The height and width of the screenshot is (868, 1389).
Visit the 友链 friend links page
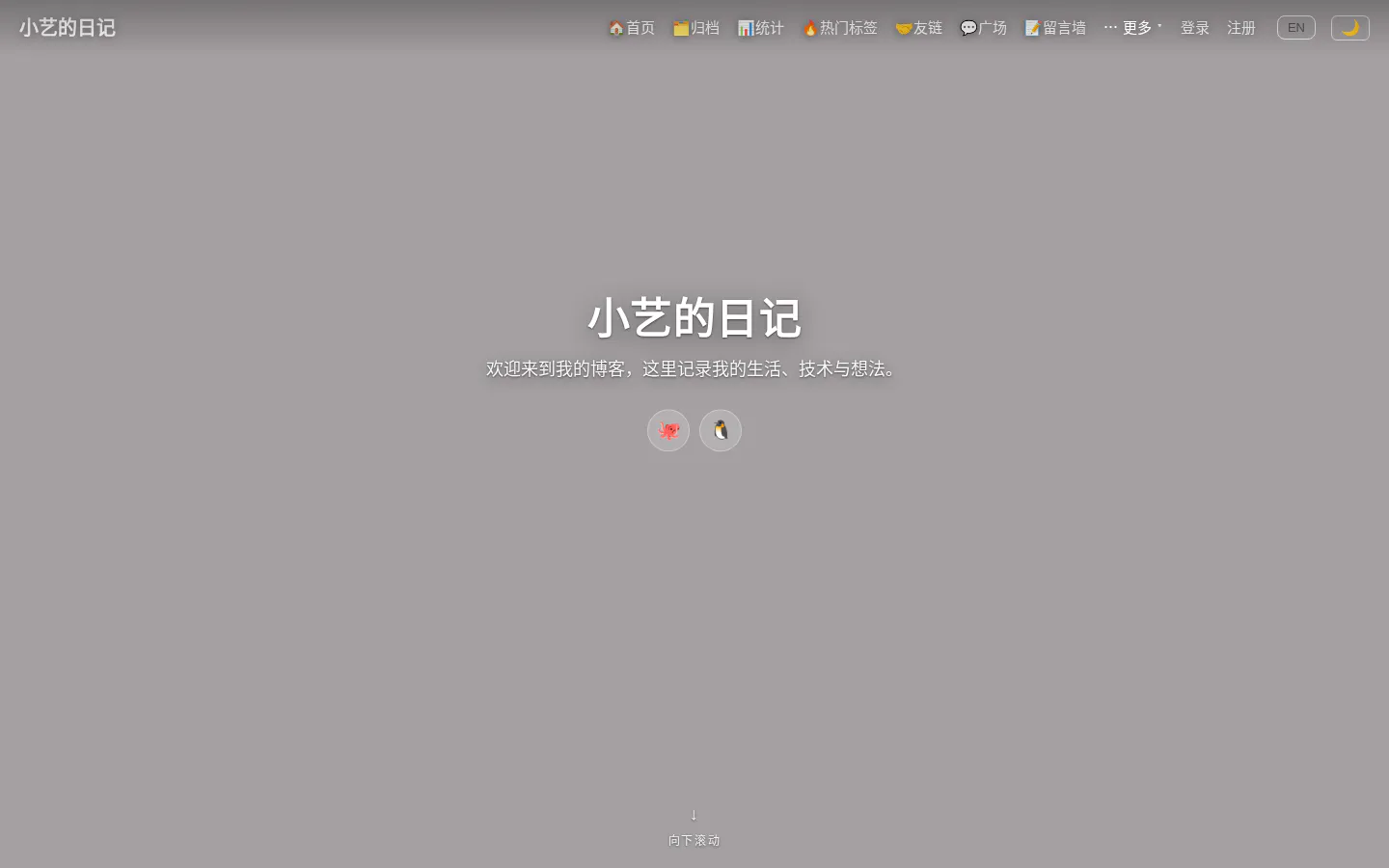pos(918,28)
